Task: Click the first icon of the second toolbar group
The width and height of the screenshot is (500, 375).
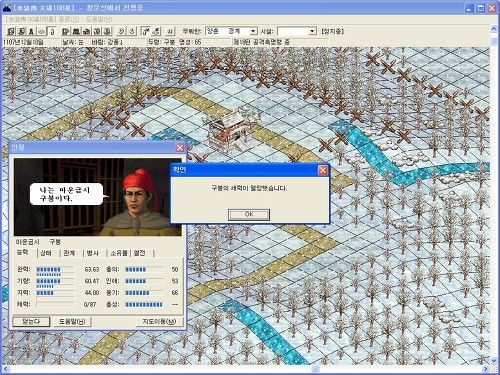Action: pyautogui.click(x=66, y=31)
